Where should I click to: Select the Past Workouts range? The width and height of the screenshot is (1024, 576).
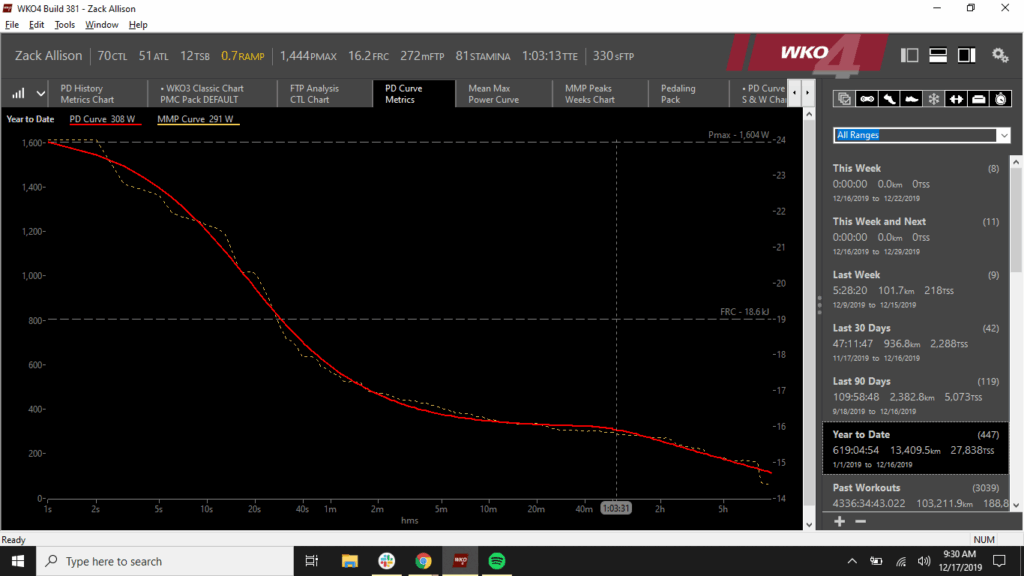(915, 495)
